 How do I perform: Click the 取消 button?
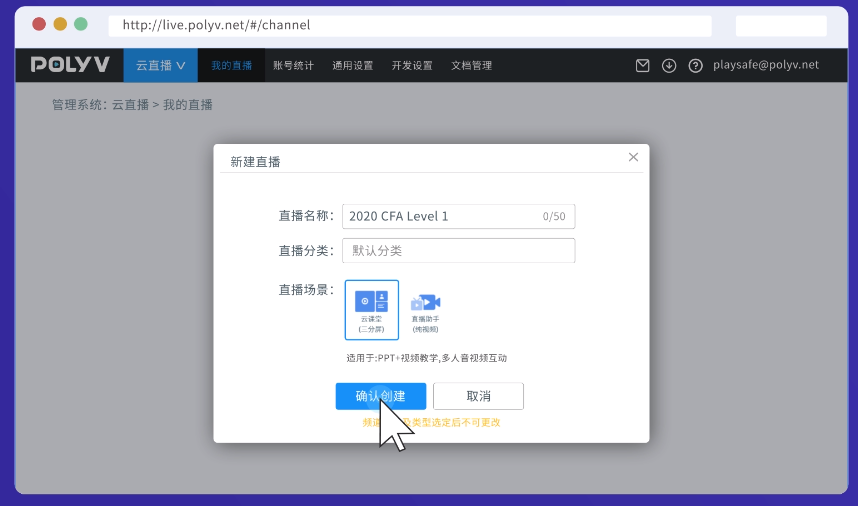[478, 396]
